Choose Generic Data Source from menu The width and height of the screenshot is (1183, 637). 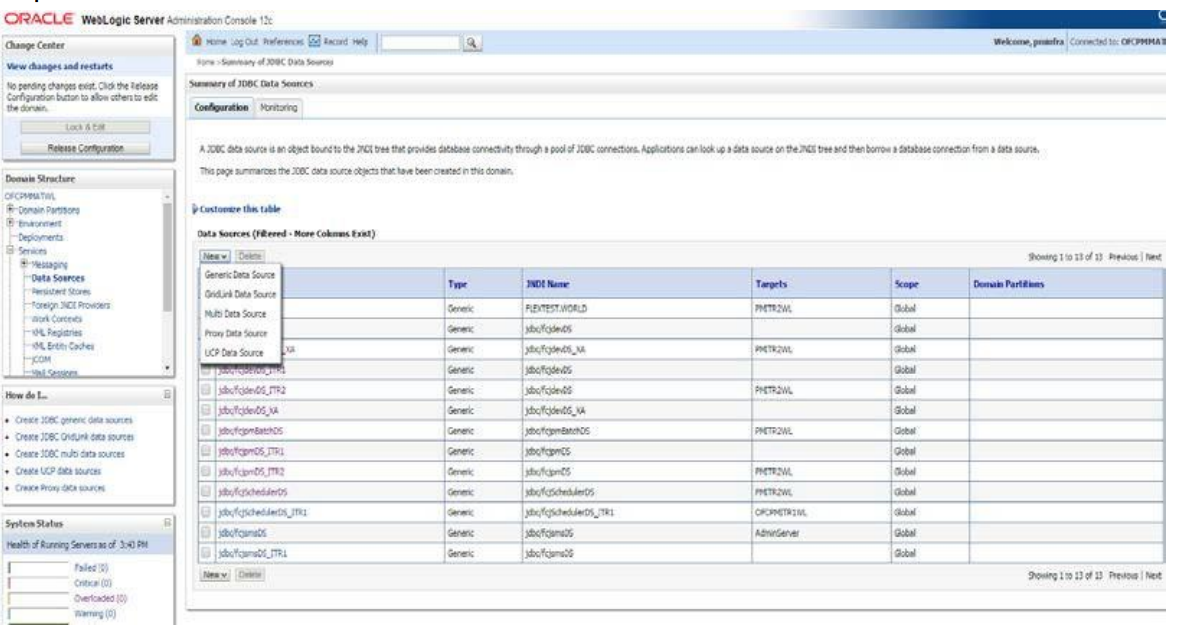pyautogui.click(x=240, y=275)
